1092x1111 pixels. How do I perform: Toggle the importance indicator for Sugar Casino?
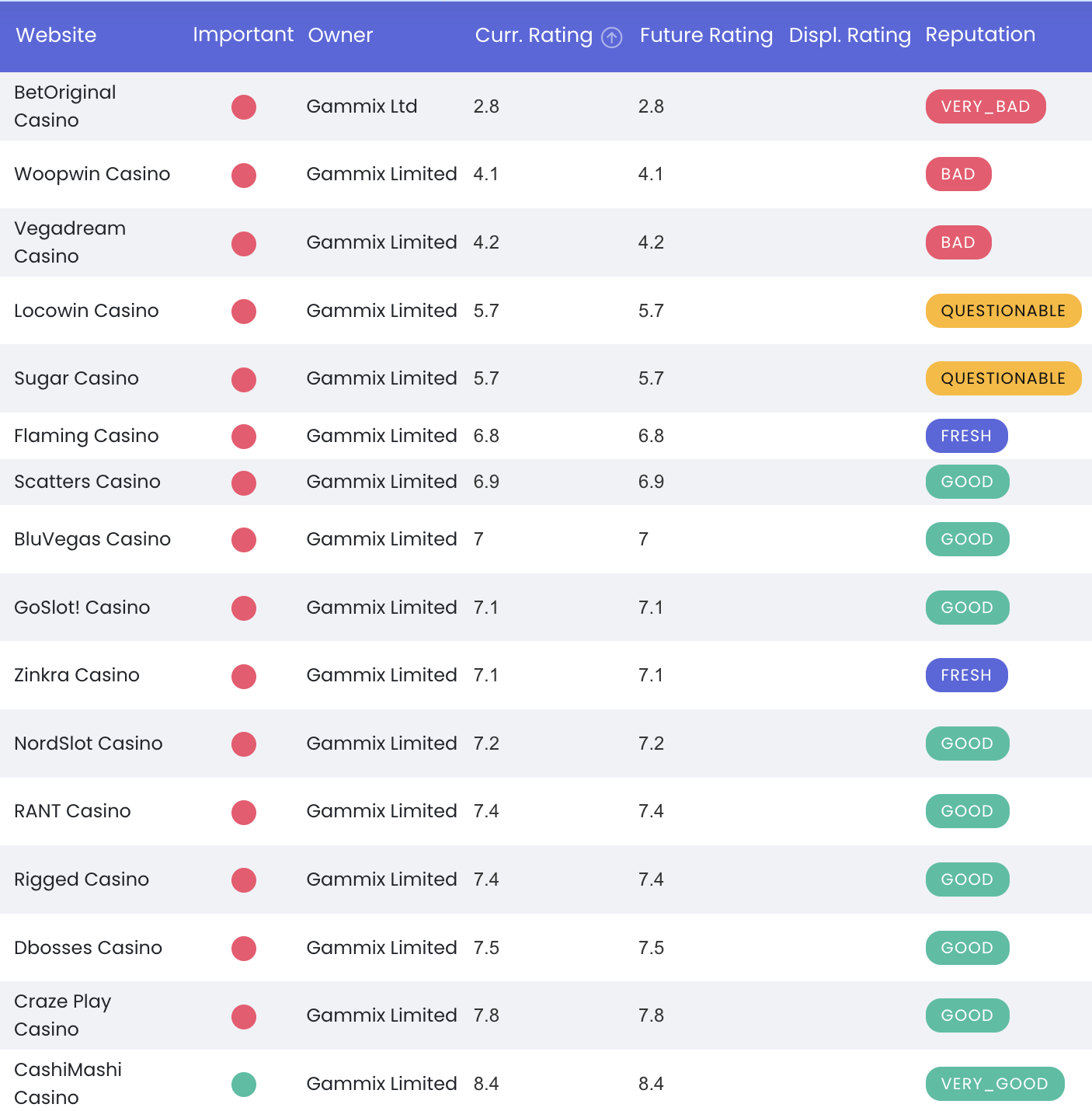pos(244,379)
